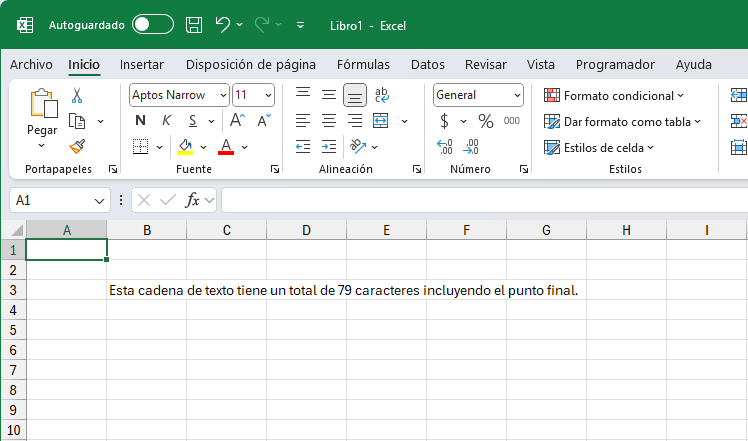Open the Portapapeles dialog launcher

(113, 169)
